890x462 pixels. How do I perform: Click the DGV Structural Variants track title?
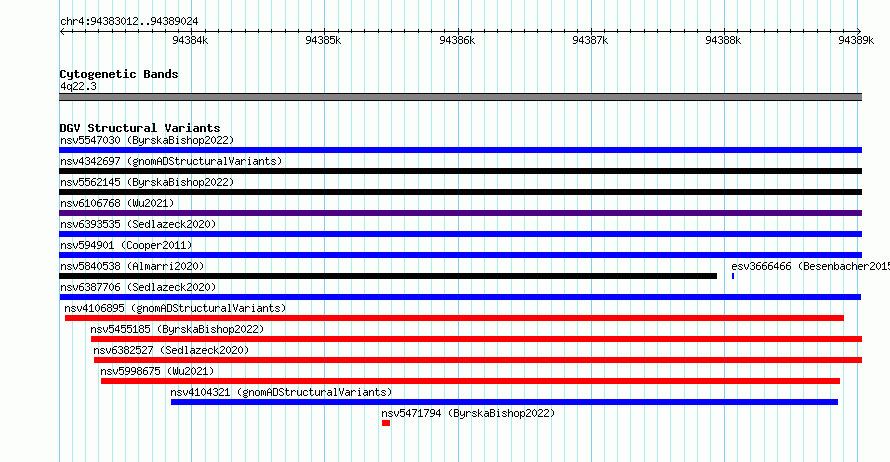(140, 128)
